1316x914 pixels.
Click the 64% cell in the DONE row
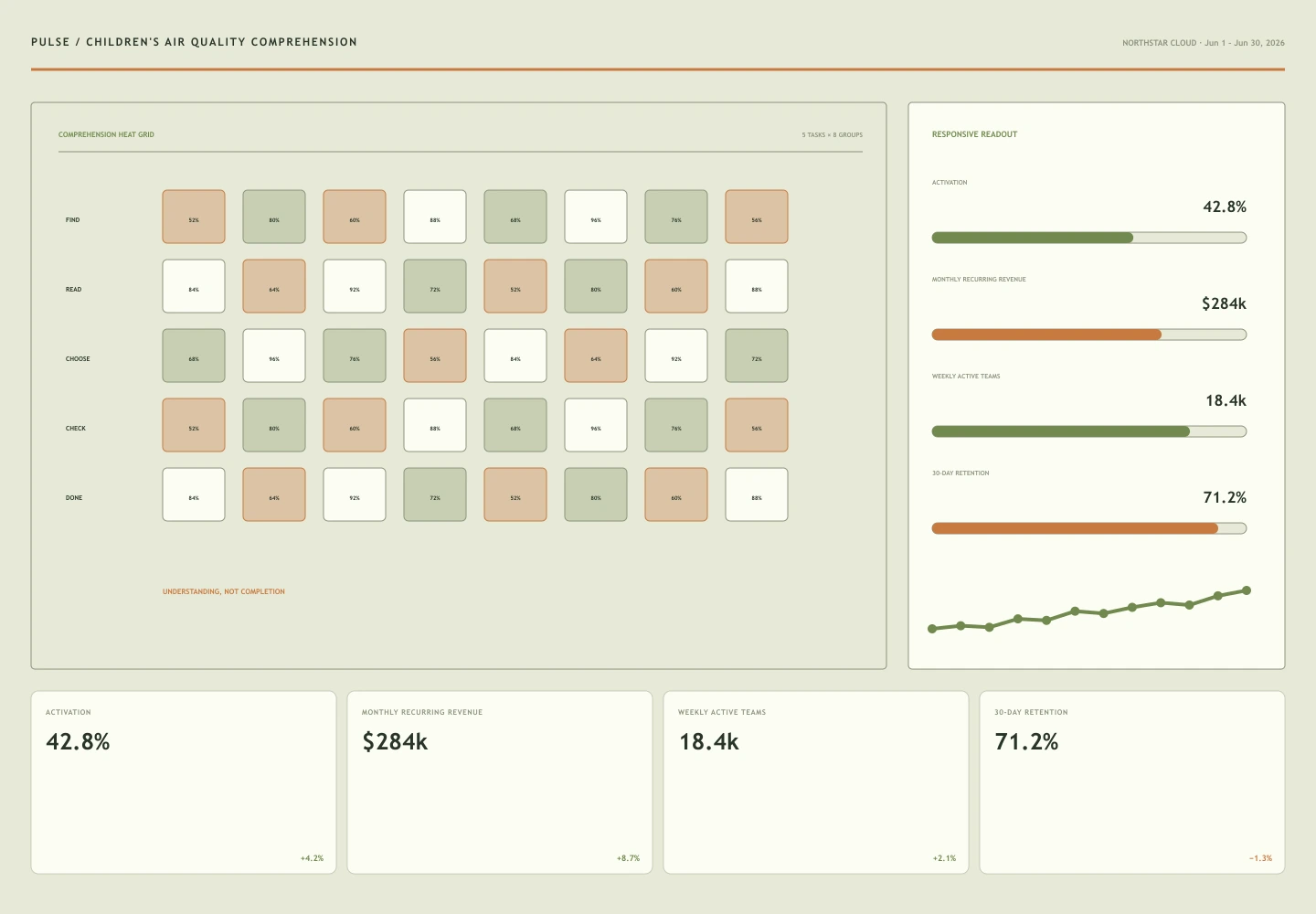[x=274, y=494]
